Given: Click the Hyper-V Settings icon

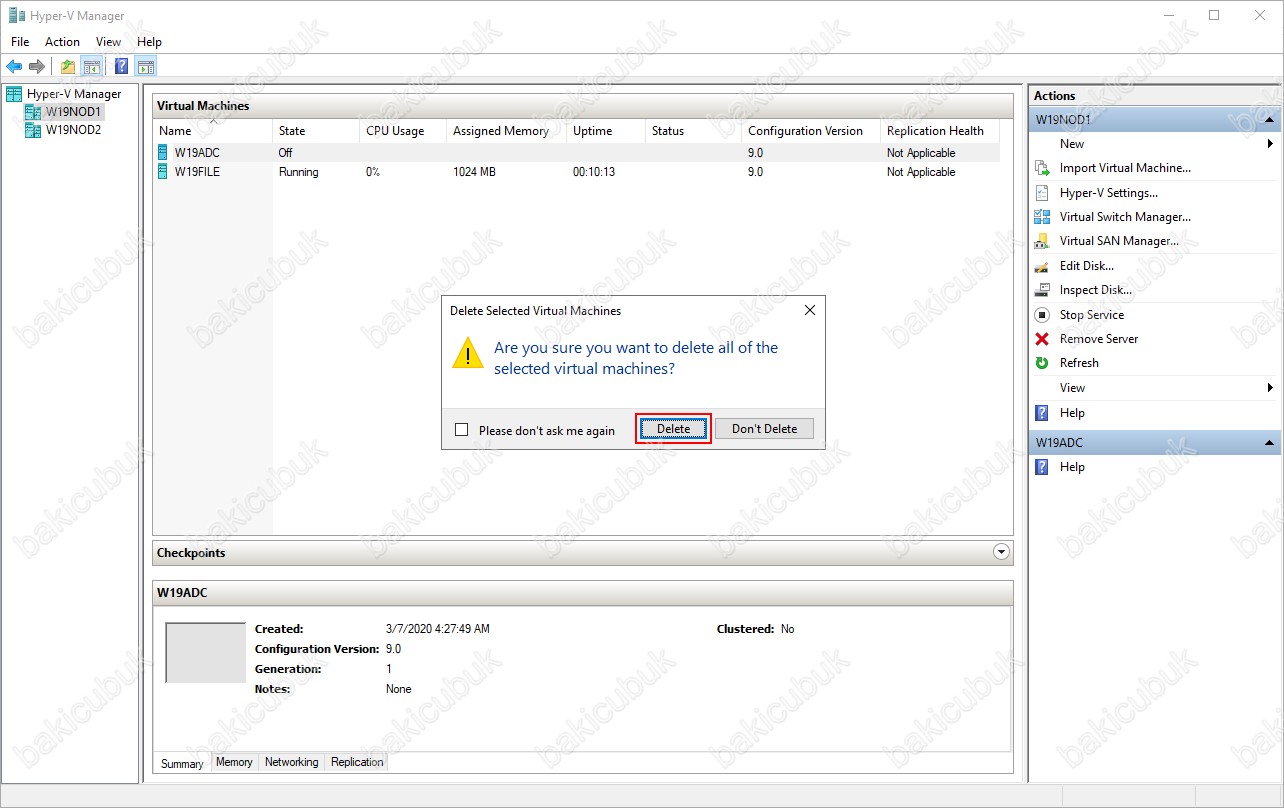Looking at the screenshot, I should (x=1042, y=193).
